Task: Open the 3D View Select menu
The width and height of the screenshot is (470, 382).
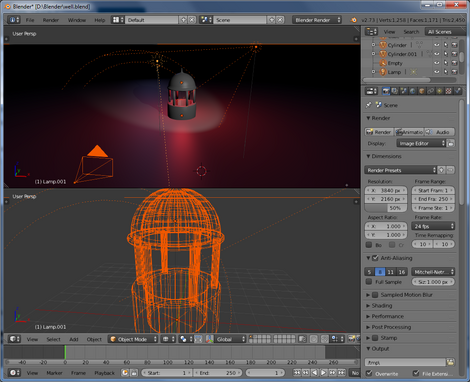Action: click(53, 339)
